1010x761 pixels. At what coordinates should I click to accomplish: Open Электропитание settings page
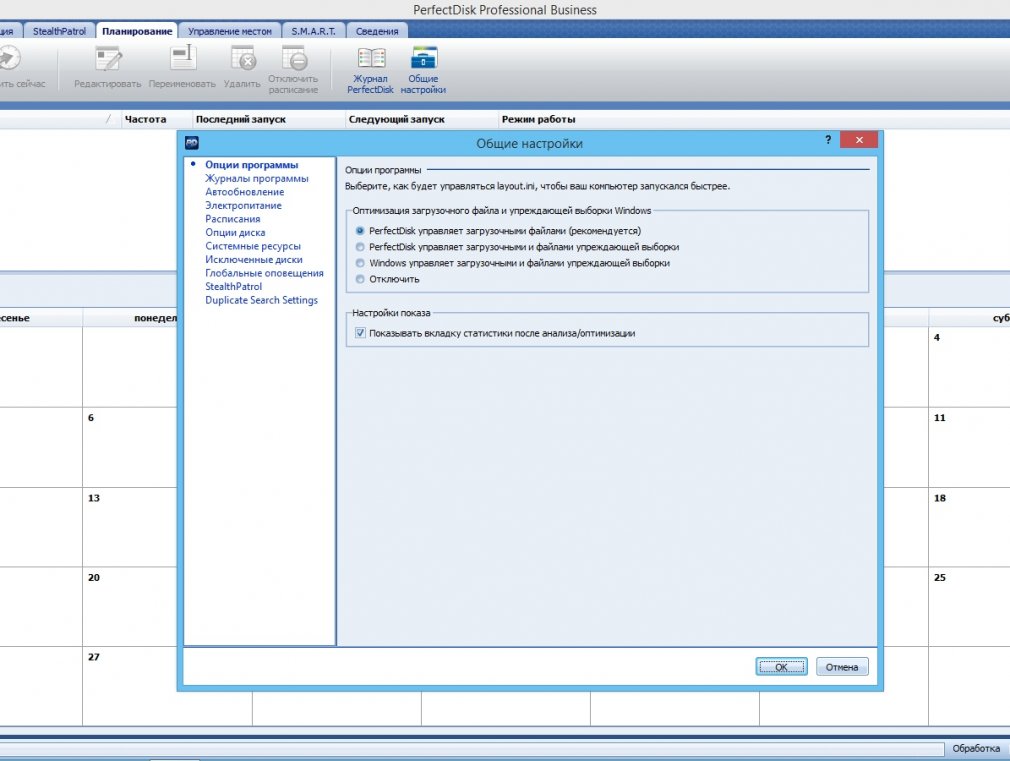pyautogui.click(x=243, y=206)
